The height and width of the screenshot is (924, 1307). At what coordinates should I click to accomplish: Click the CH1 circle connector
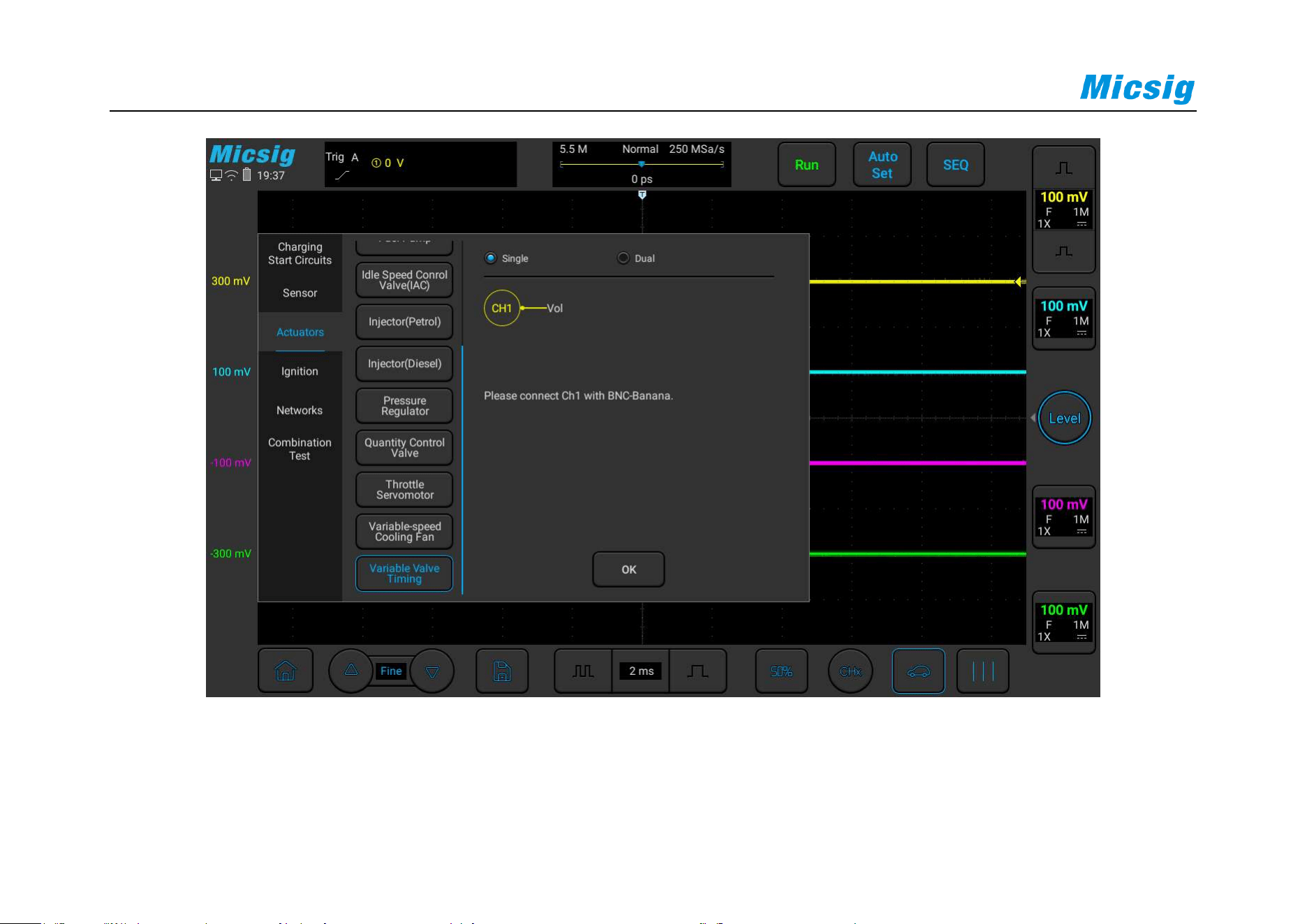pyautogui.click(x=502, y=308)
